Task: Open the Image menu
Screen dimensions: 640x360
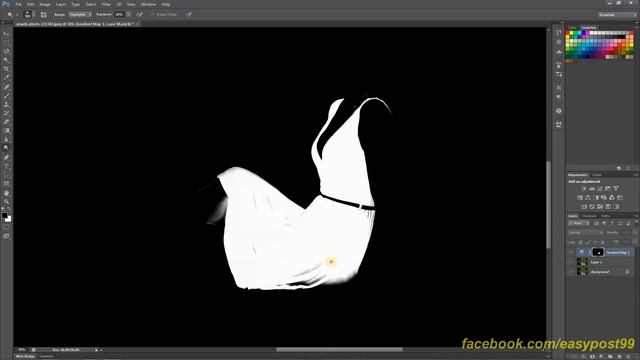Action: [x=45, y=4]
